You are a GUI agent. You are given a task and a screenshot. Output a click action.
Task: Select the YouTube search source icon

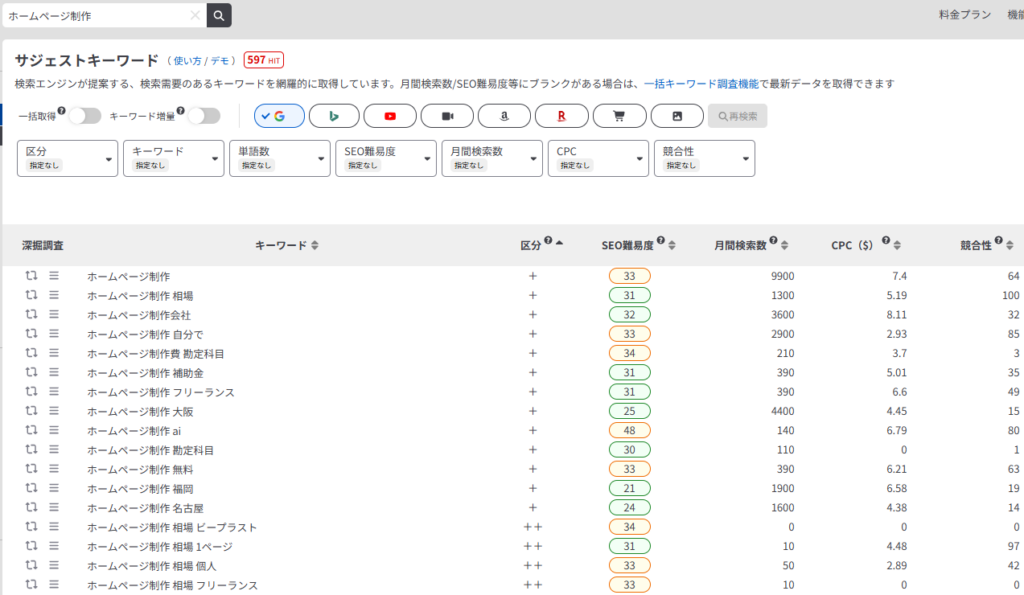pyautogui.click(x=390, y=116)
